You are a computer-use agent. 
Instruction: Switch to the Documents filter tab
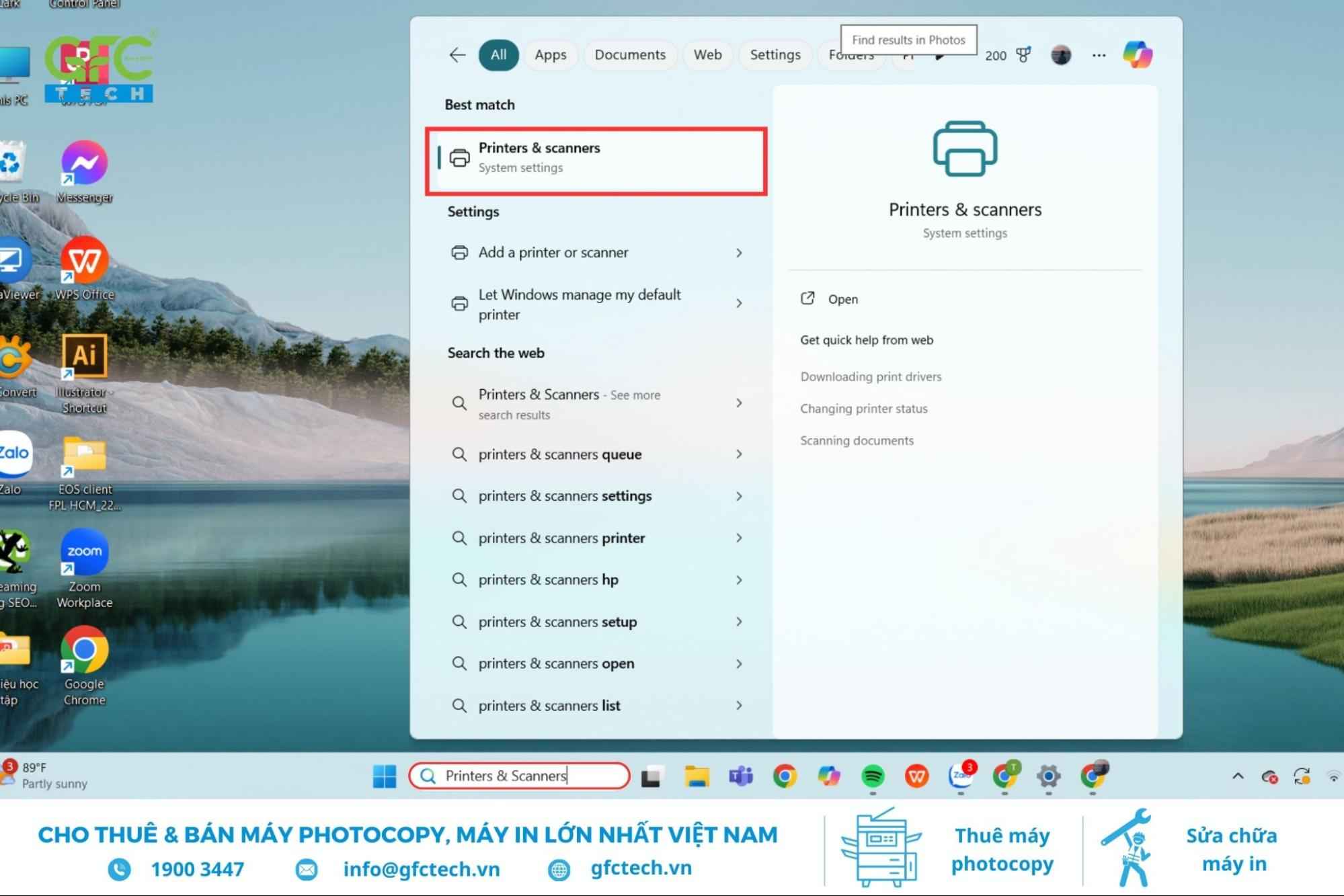630,55
